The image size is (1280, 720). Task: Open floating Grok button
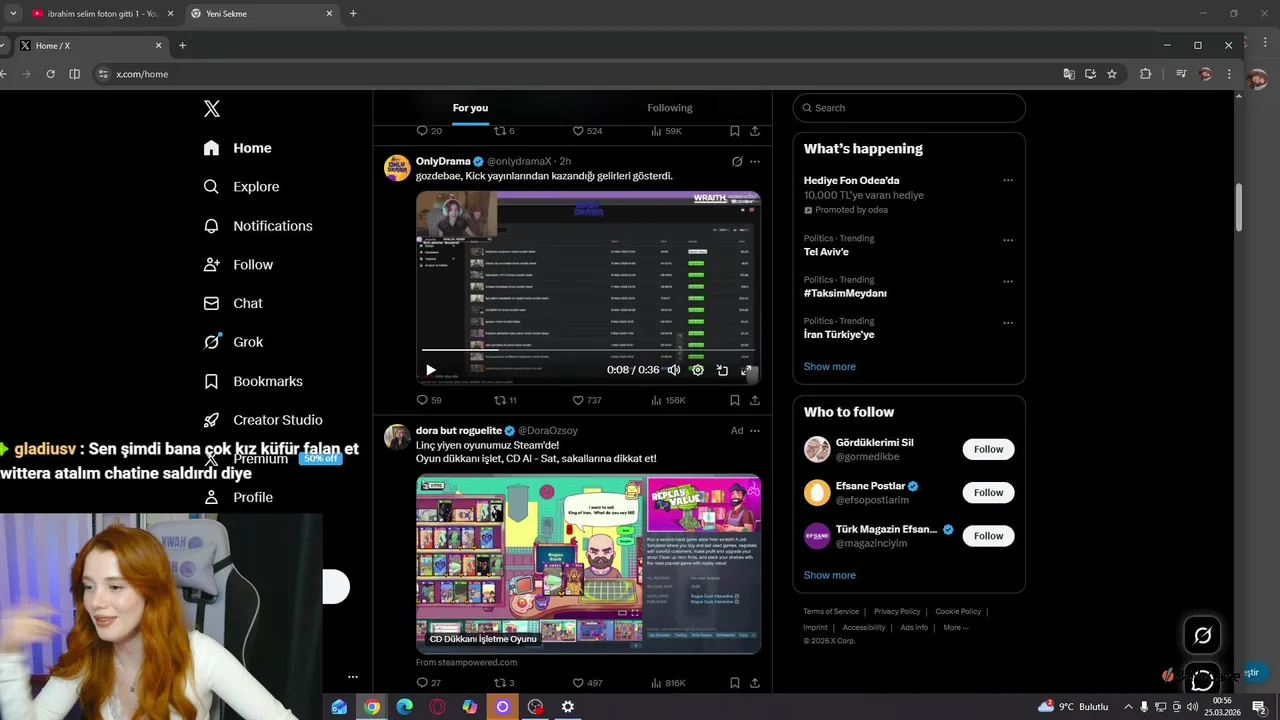pyautogui.click(x=1202, y=636)
